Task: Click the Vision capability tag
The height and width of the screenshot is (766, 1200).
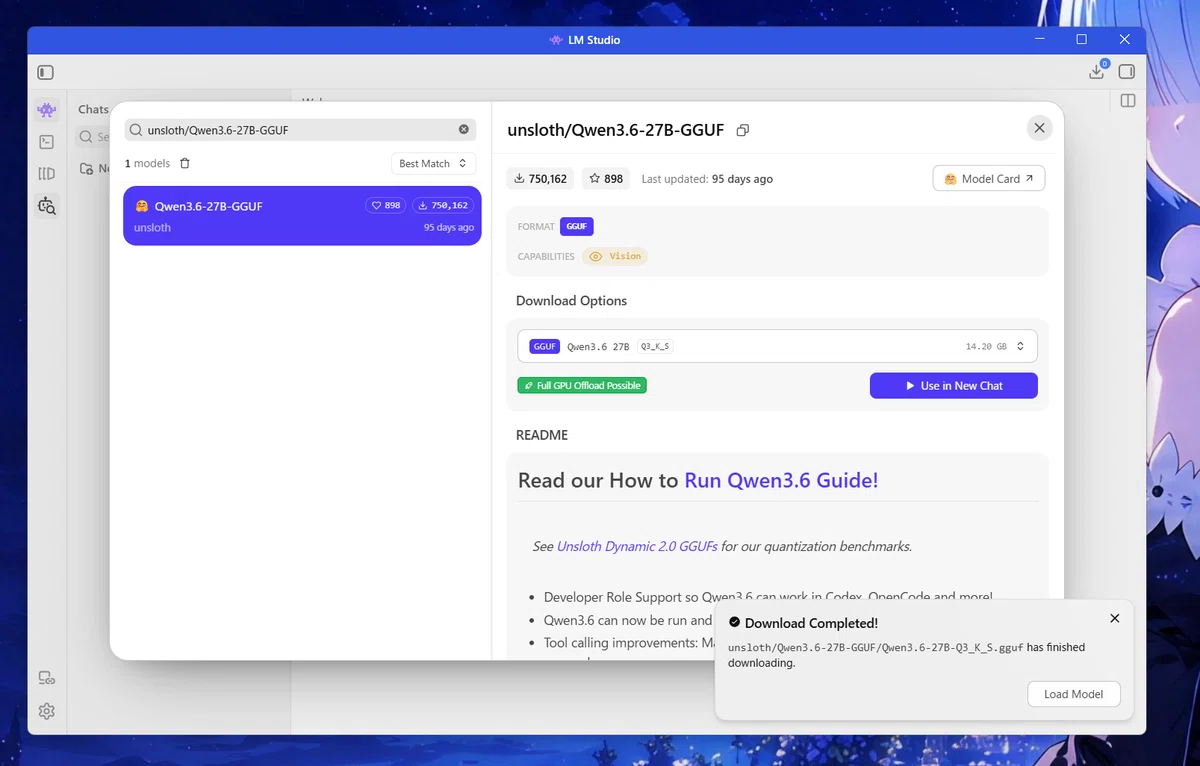Action: click(615, 256)
